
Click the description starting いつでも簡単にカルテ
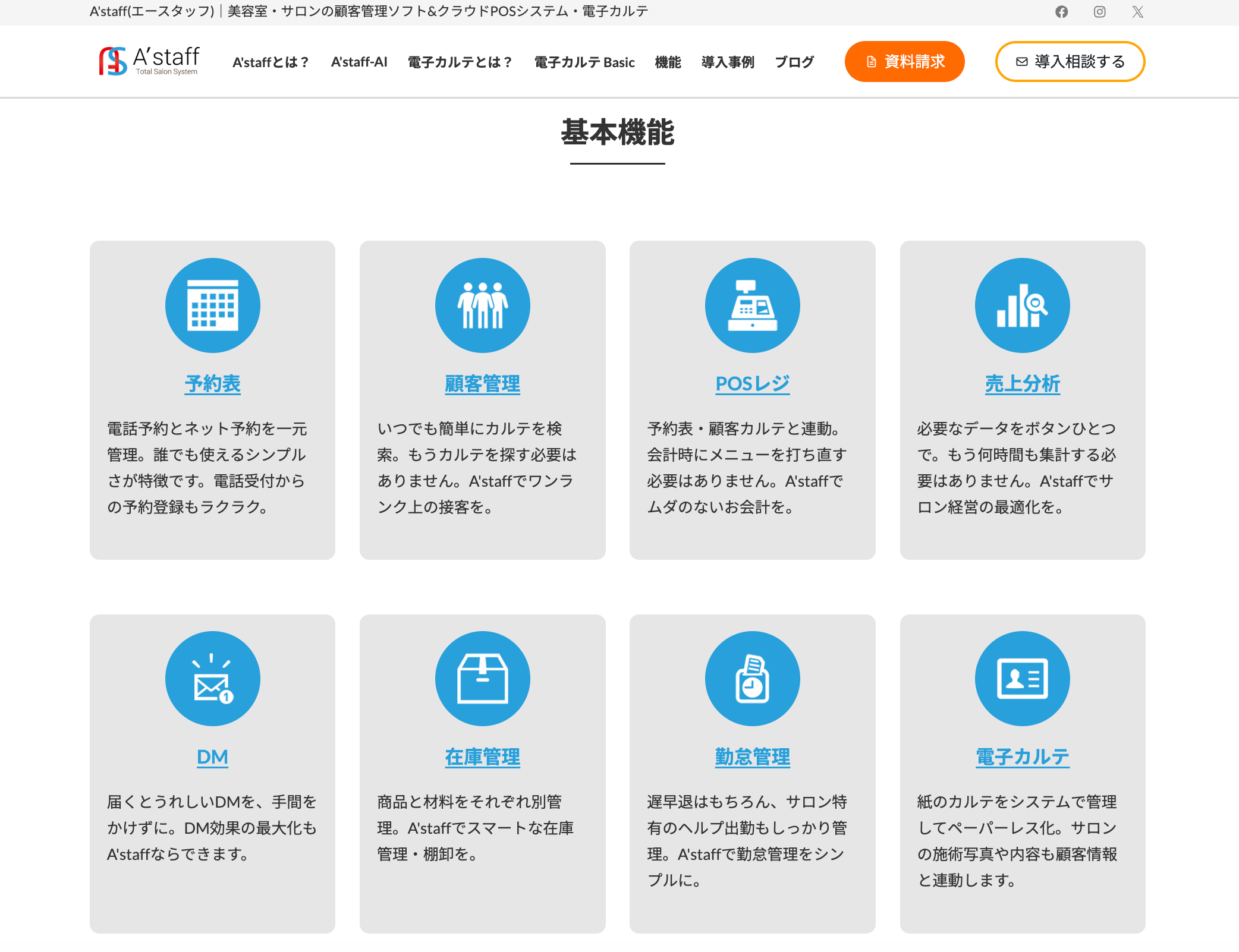point(477,468)
